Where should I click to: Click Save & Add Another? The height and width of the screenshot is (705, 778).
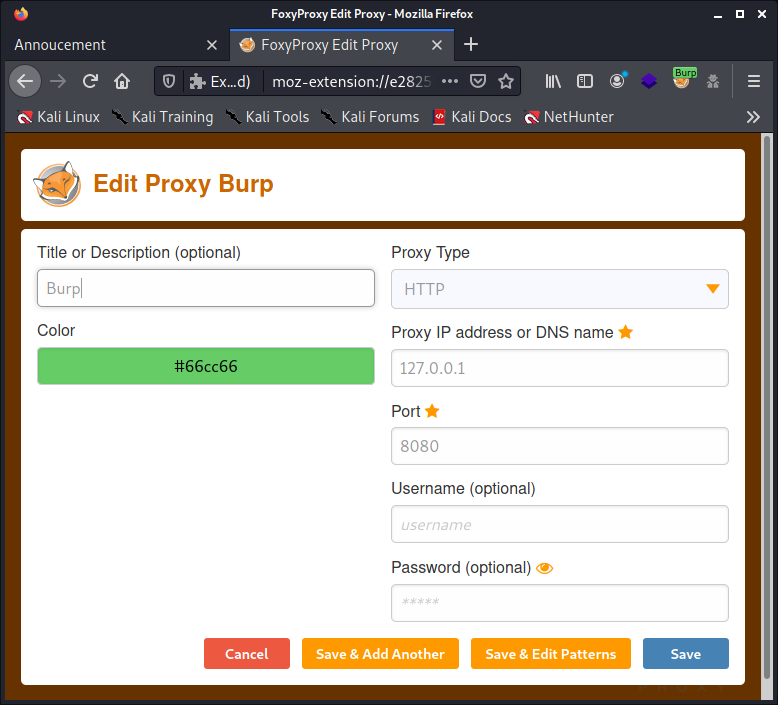[x=380, y=654]
